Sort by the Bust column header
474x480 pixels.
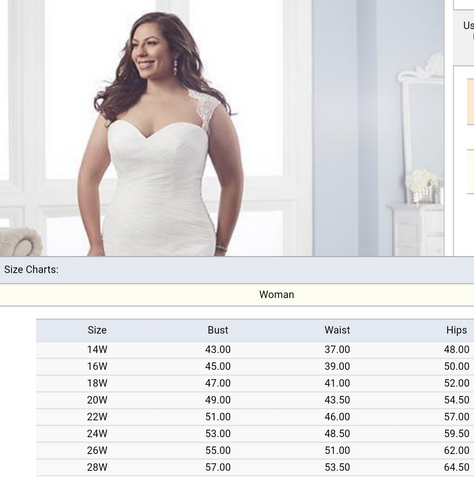(218, 330)
